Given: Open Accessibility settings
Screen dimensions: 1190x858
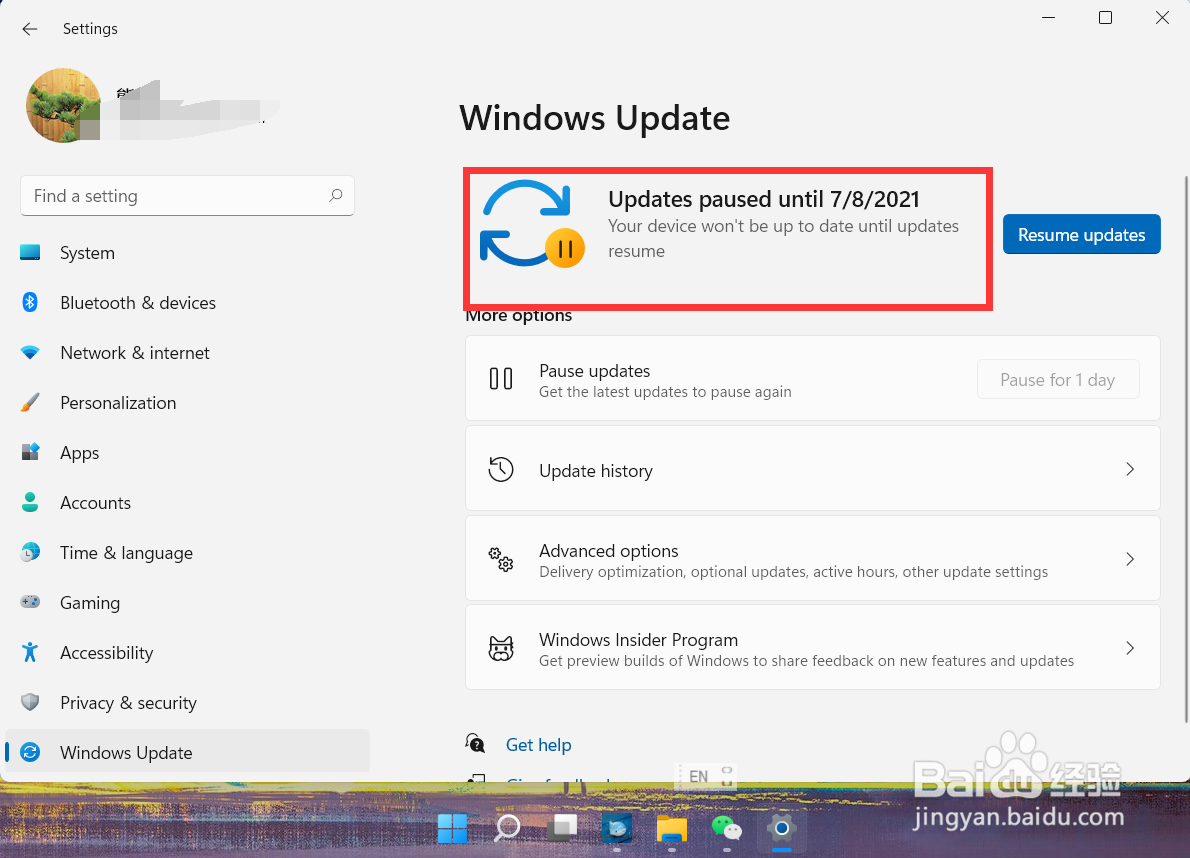Looking at the screenshot, I should tap(187, 653).
